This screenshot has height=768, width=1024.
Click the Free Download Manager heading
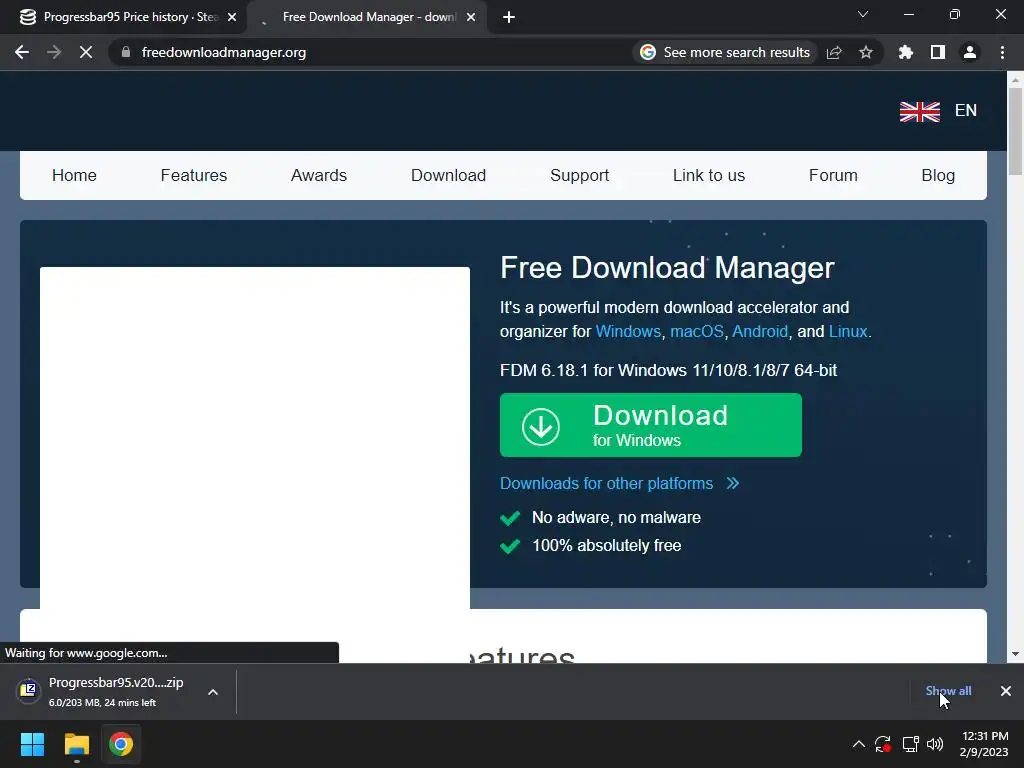tap(667, 268)
